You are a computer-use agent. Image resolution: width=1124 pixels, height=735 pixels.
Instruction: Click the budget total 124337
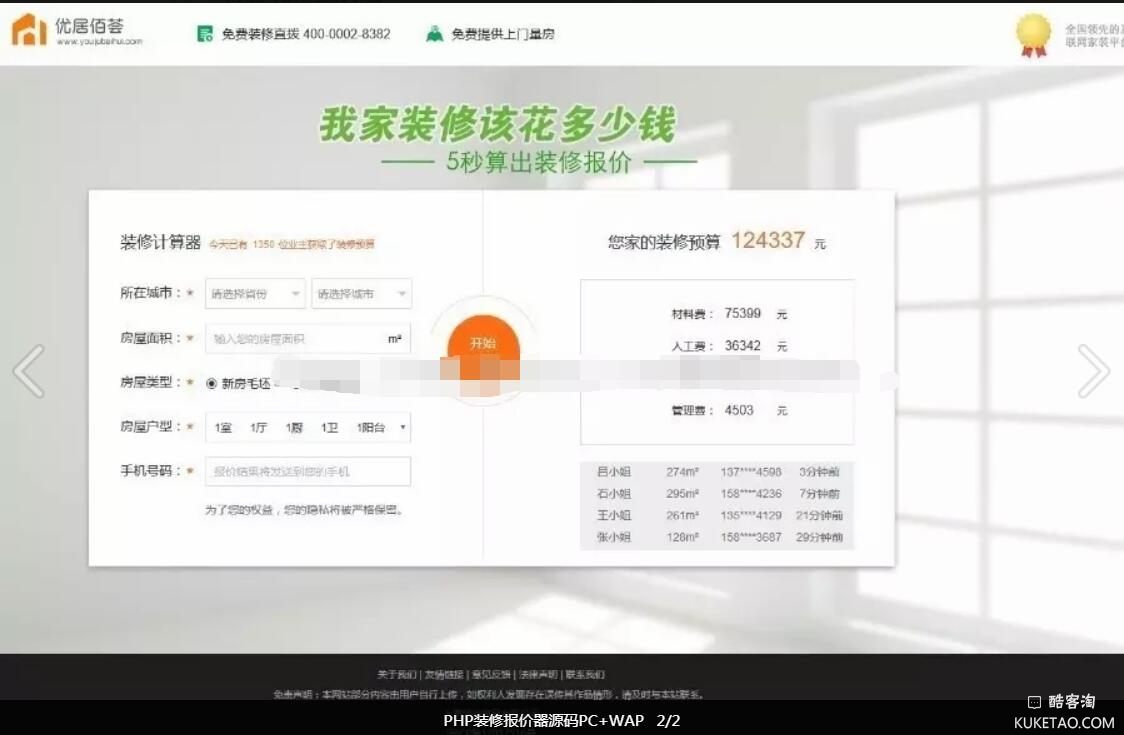pyautogui.click(x=768, y=240)
